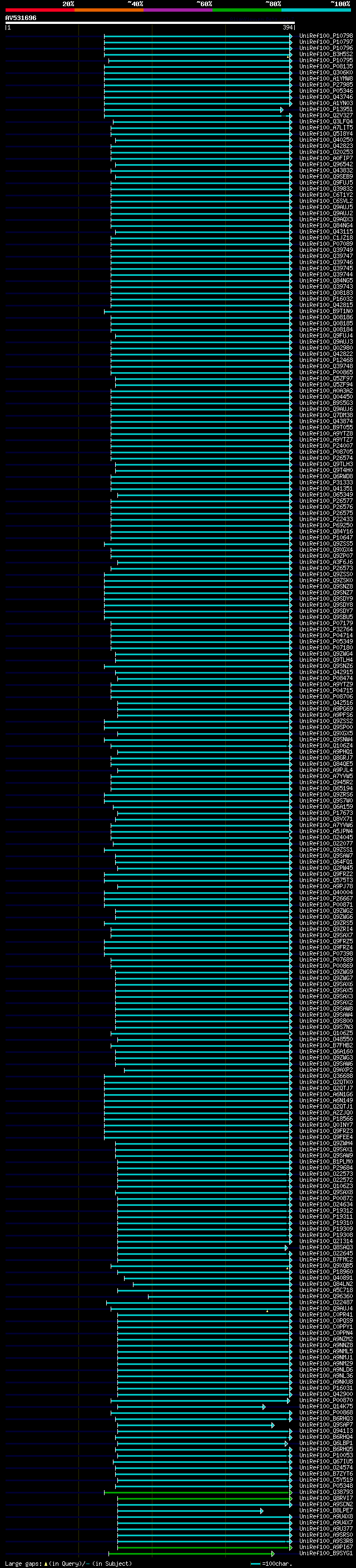Open hit UniRef100_Q40250

point(325,140)
